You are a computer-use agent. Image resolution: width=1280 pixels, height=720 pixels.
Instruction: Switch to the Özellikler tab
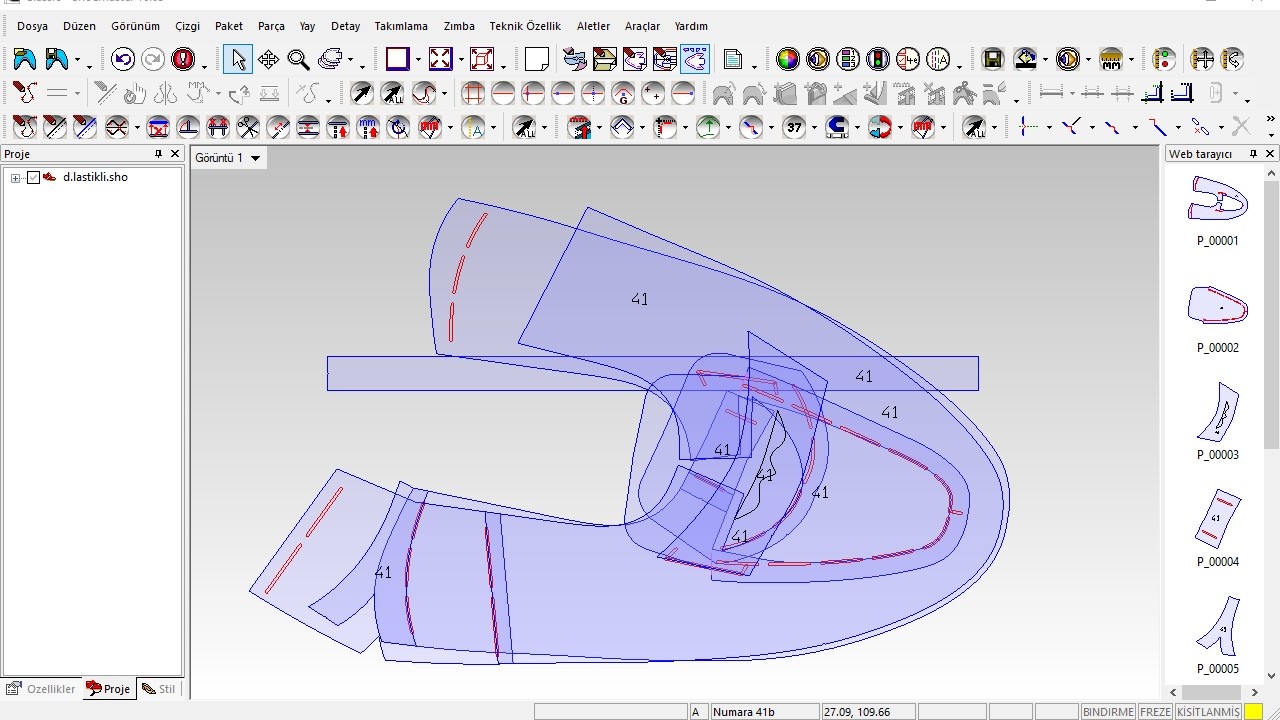click(x=42, y=689)
